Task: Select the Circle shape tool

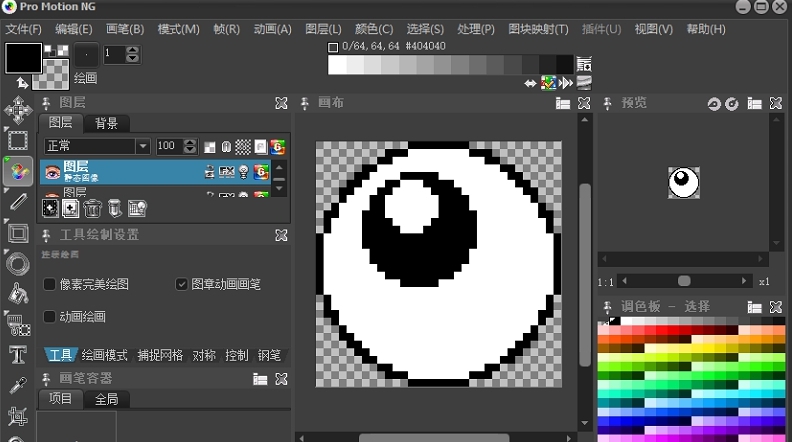Action: [18, 263]
